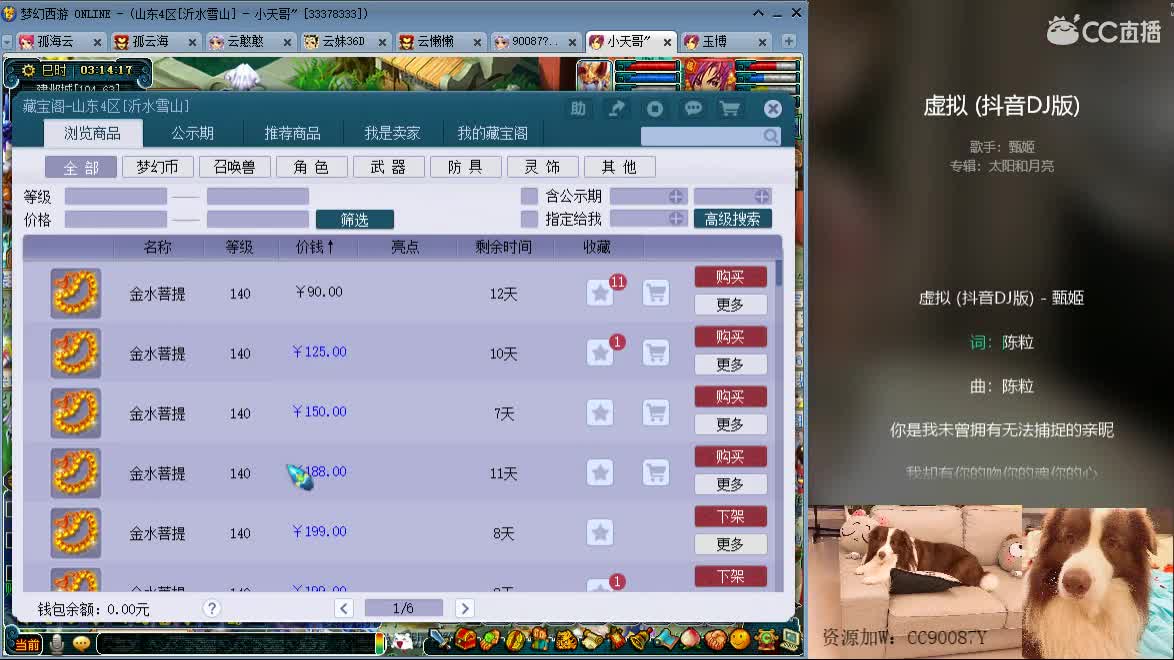Open the red treasure chest icon in toolbar
Image resolution: width=1174 pixels, height=660 pixels.
click(465, 640)
